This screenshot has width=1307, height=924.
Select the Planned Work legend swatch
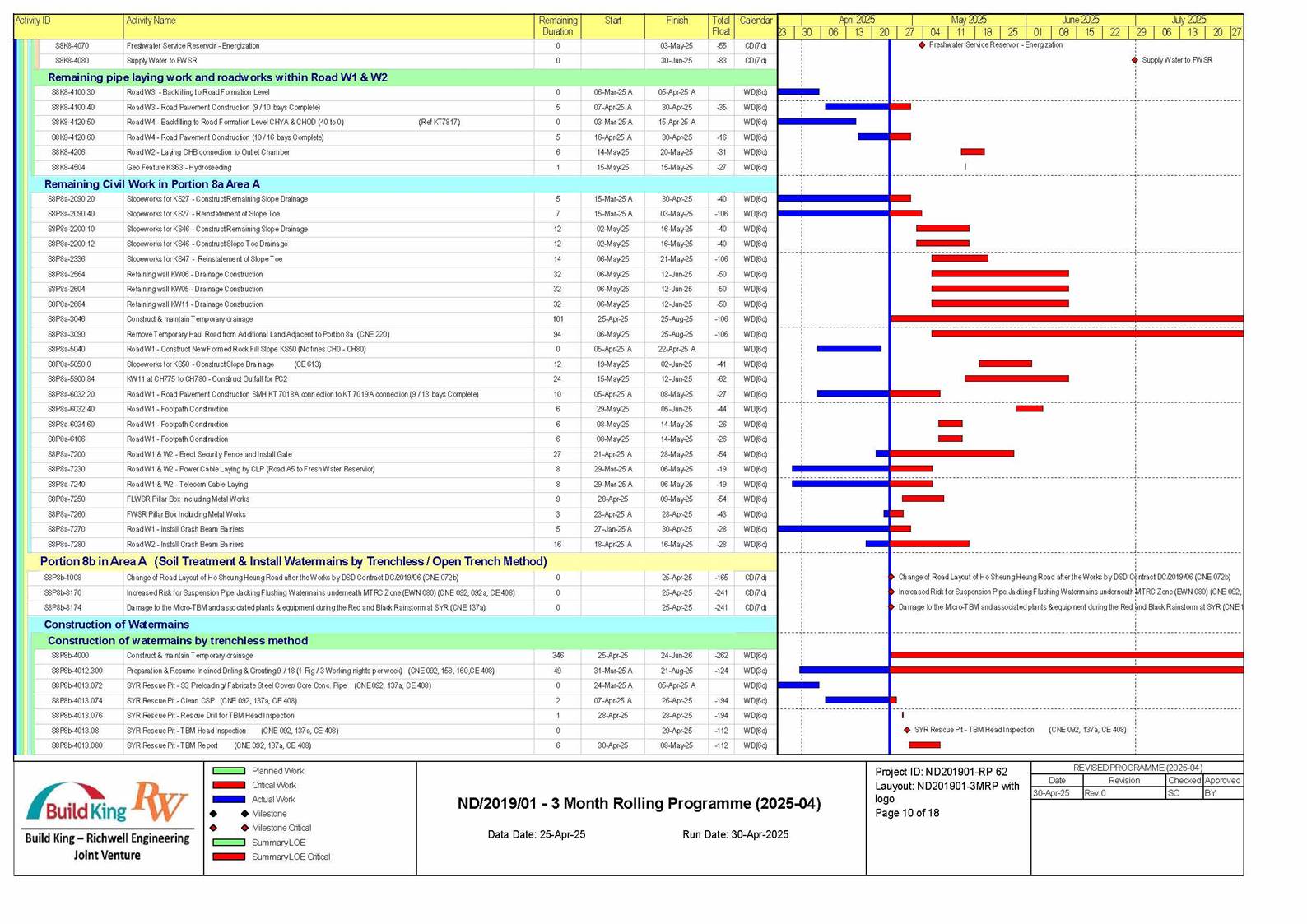(229, 771)
